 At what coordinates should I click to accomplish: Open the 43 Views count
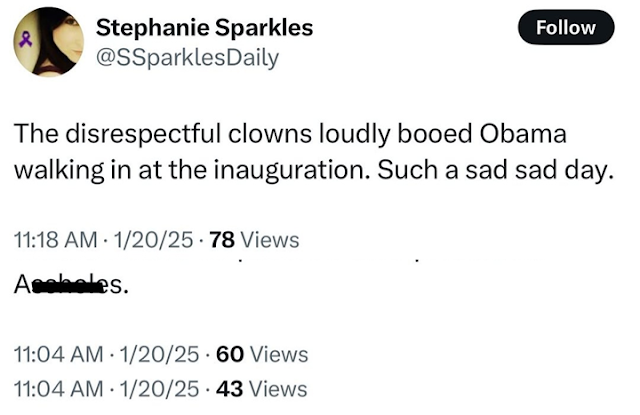261,388
